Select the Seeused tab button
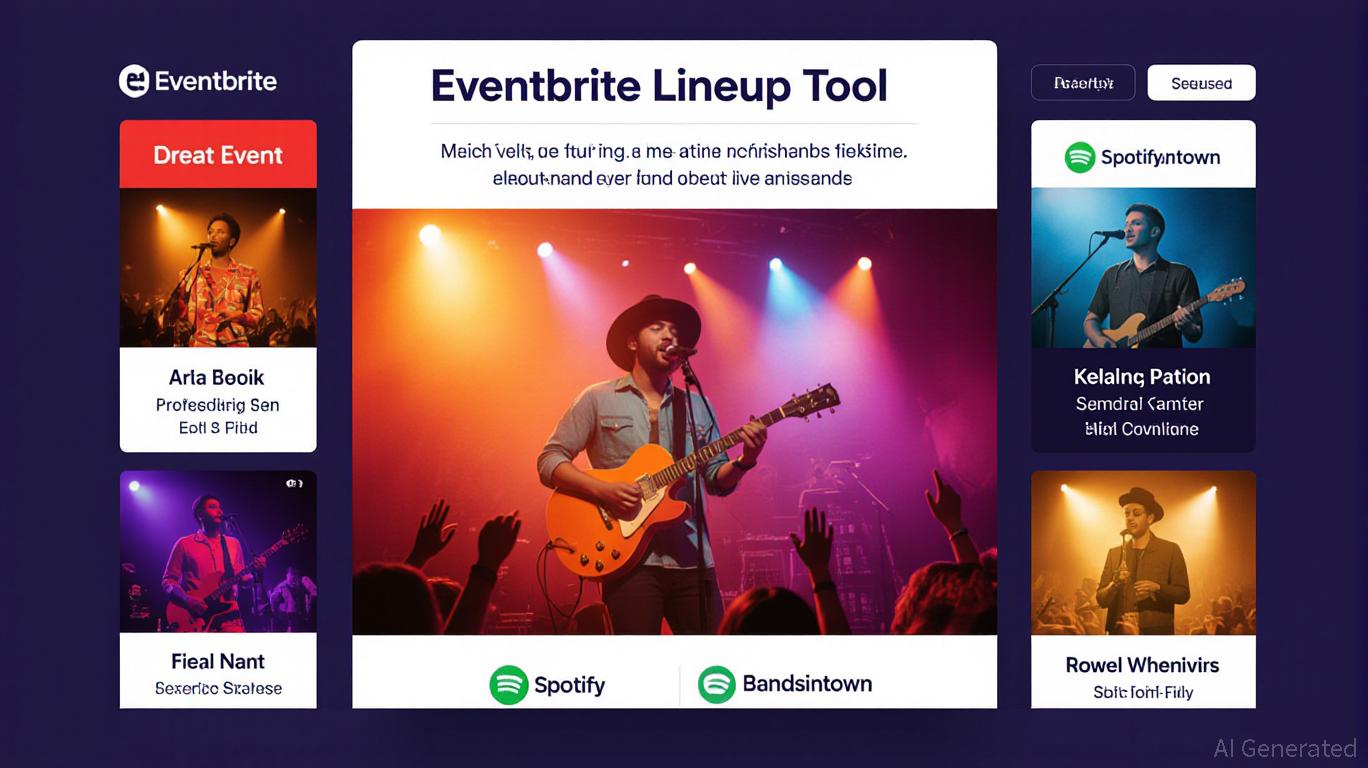 click(x=1201, y=83)
